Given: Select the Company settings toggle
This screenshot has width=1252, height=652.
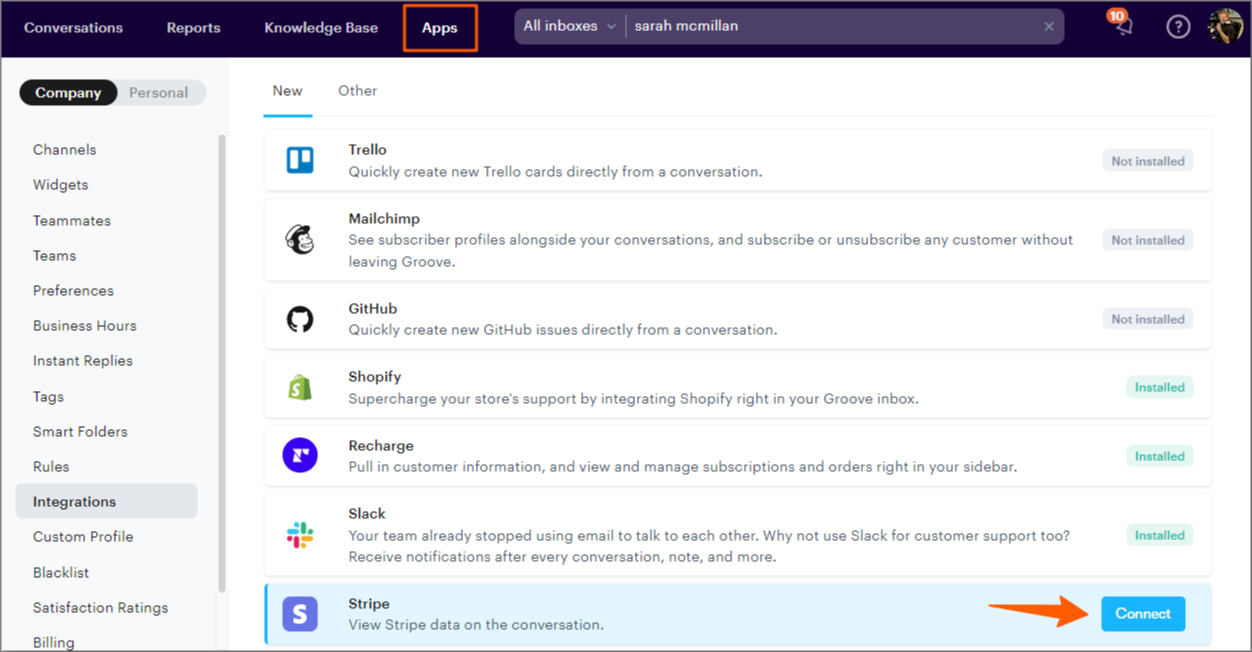Looking at the screenshot, I should 68,93.
